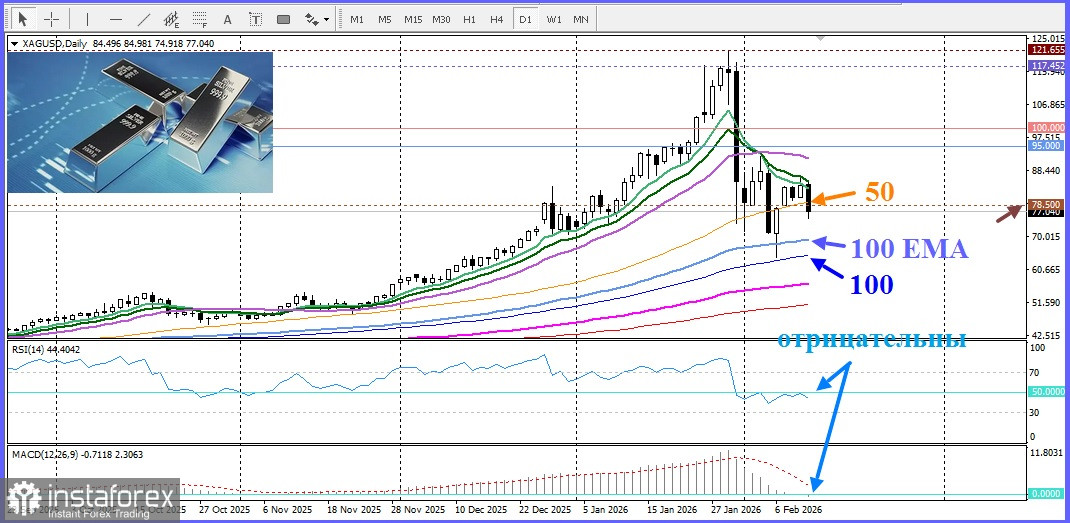This screenshot has width=1070, height=523.
Task: Click the 51.590 price scale value
Action: click(1047, 302)
